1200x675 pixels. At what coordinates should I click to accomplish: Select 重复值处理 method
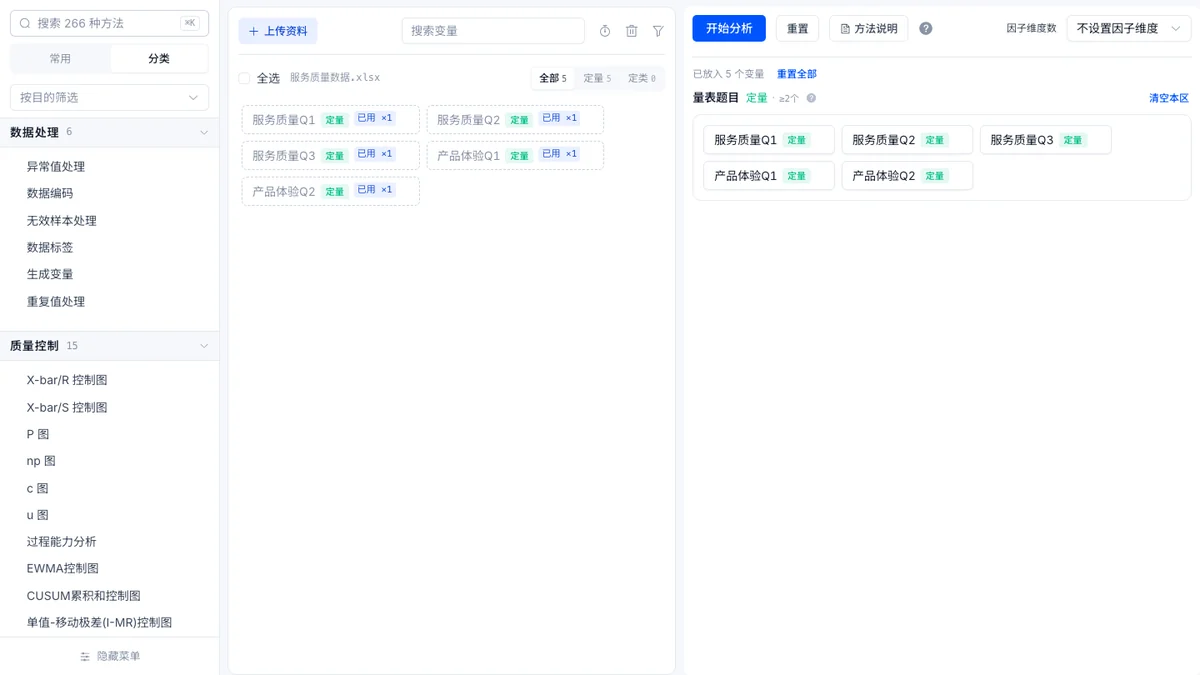(x=56, y=302)
